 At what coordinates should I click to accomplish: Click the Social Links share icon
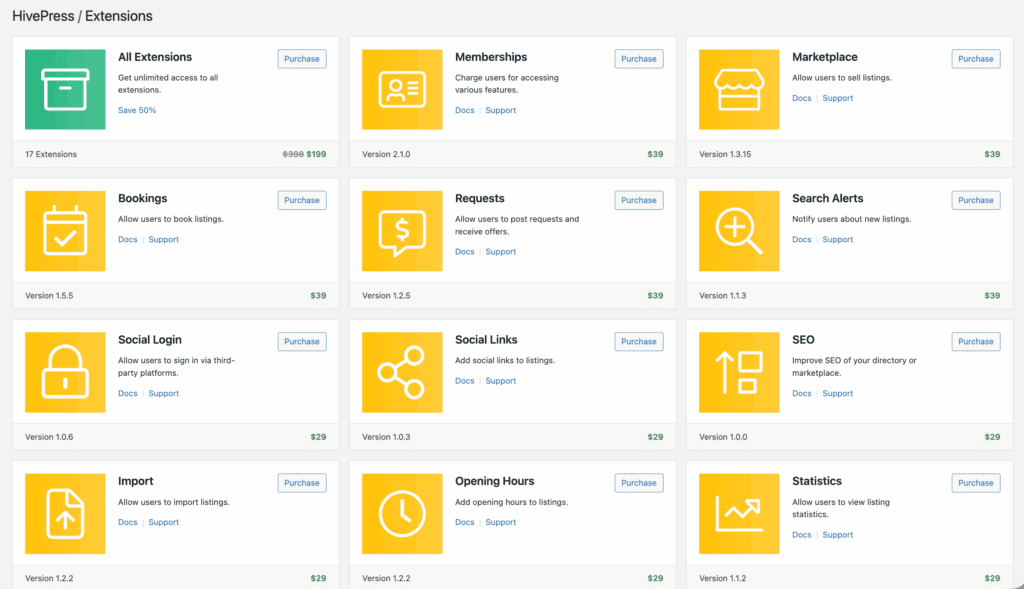(402, 372)
